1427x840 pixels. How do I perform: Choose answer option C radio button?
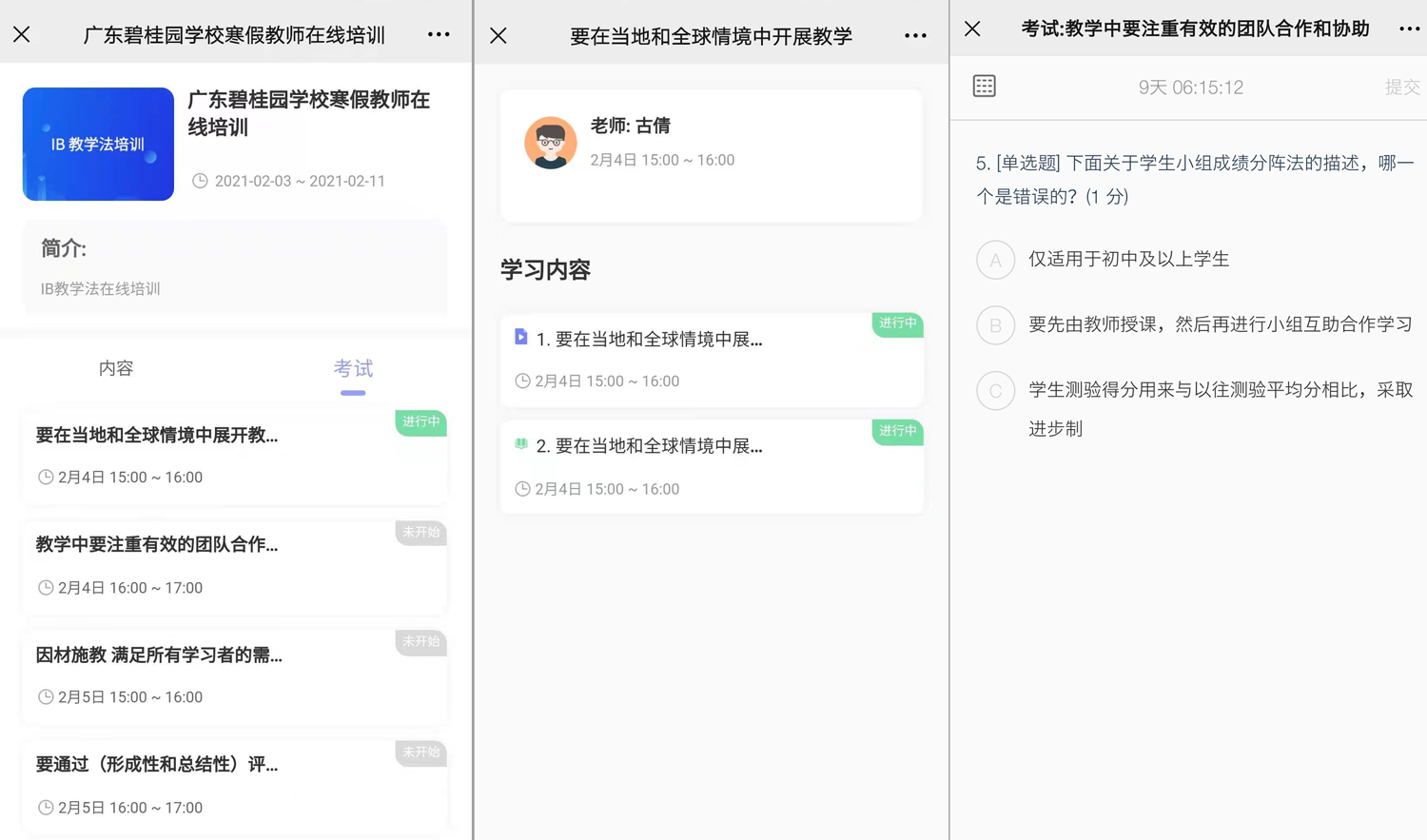tap(995, 391)
